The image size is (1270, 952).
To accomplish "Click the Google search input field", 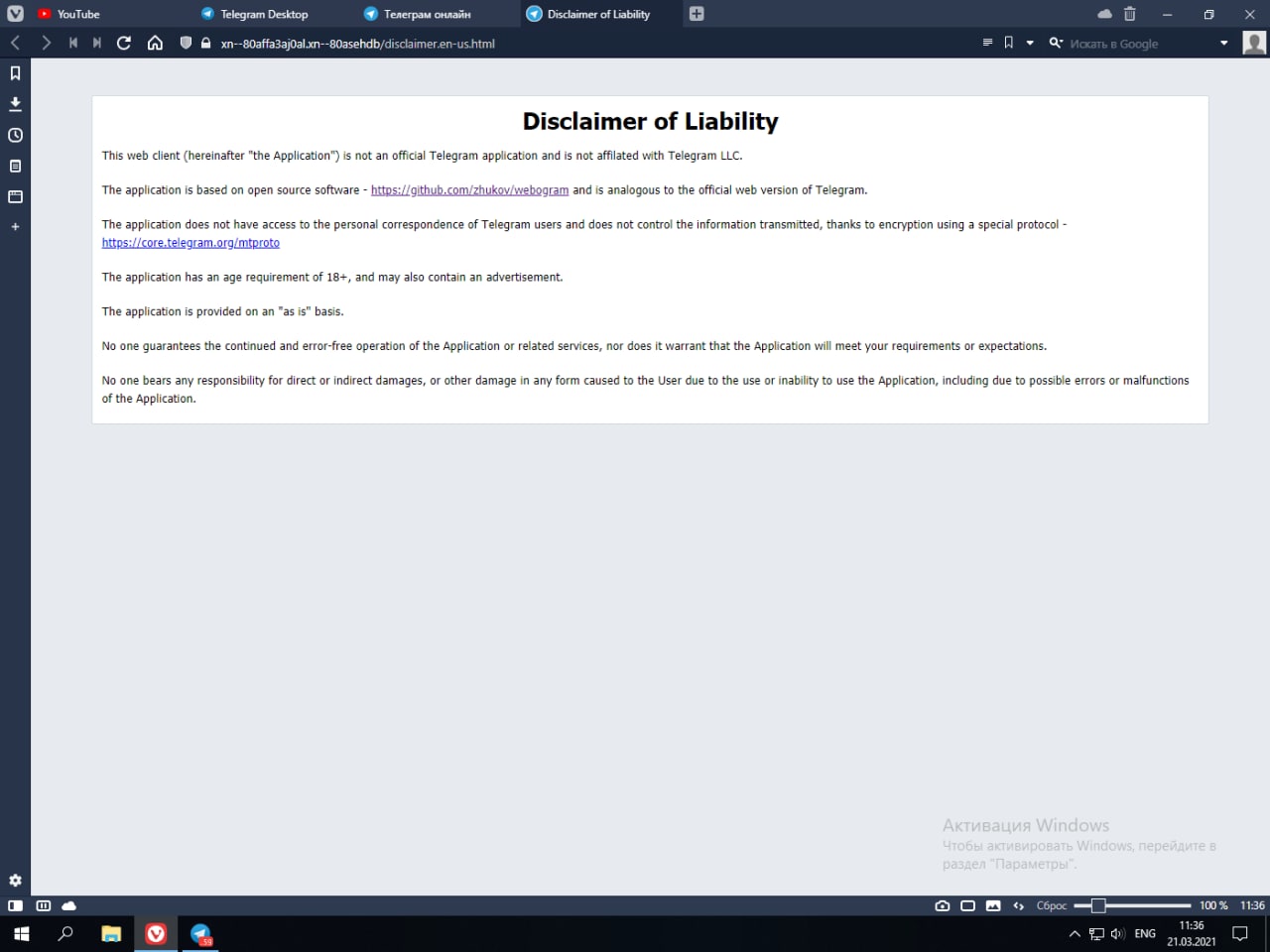I will point(1139,43).
